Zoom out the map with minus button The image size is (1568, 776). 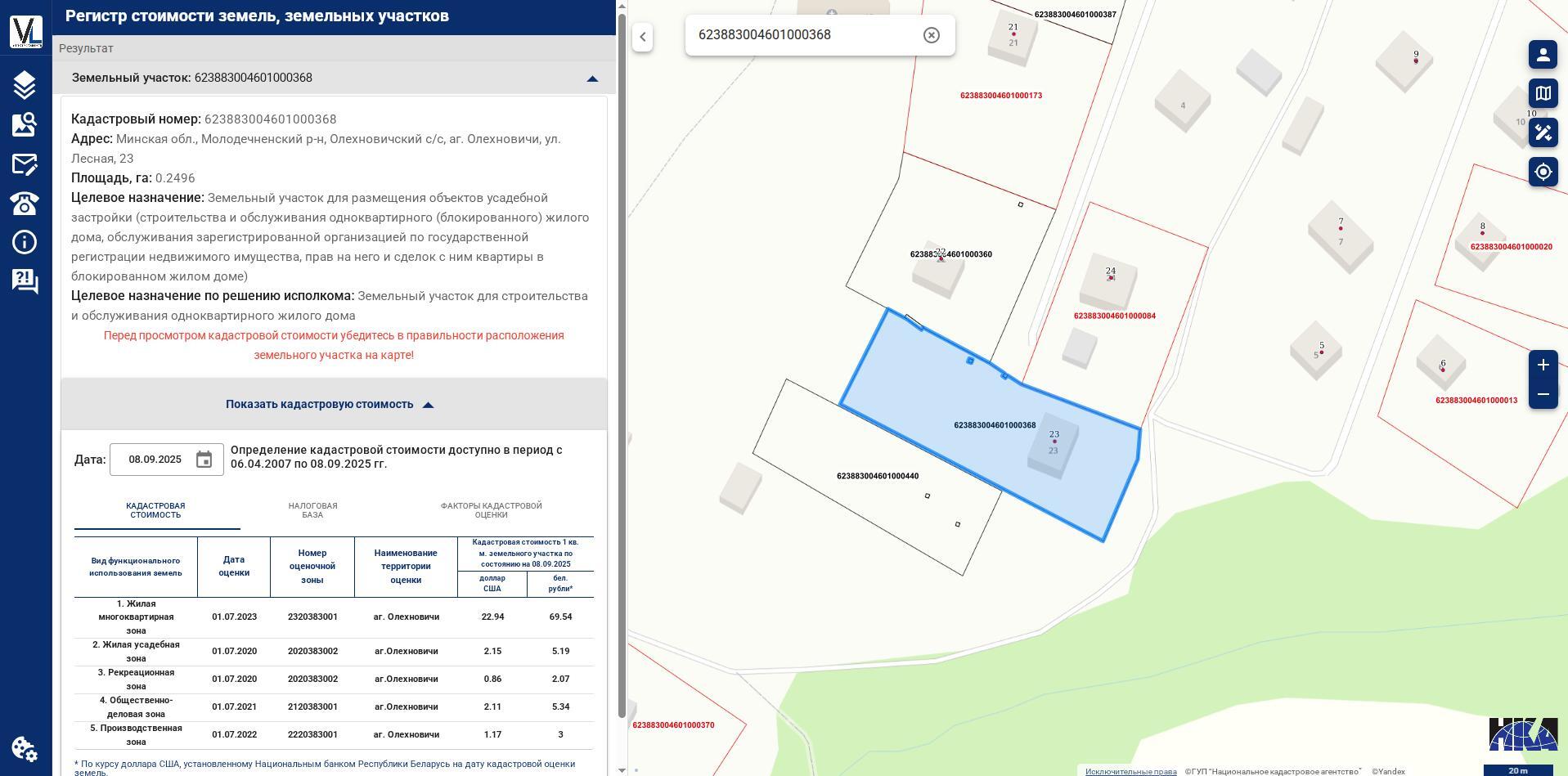[x=1543, y=394]
